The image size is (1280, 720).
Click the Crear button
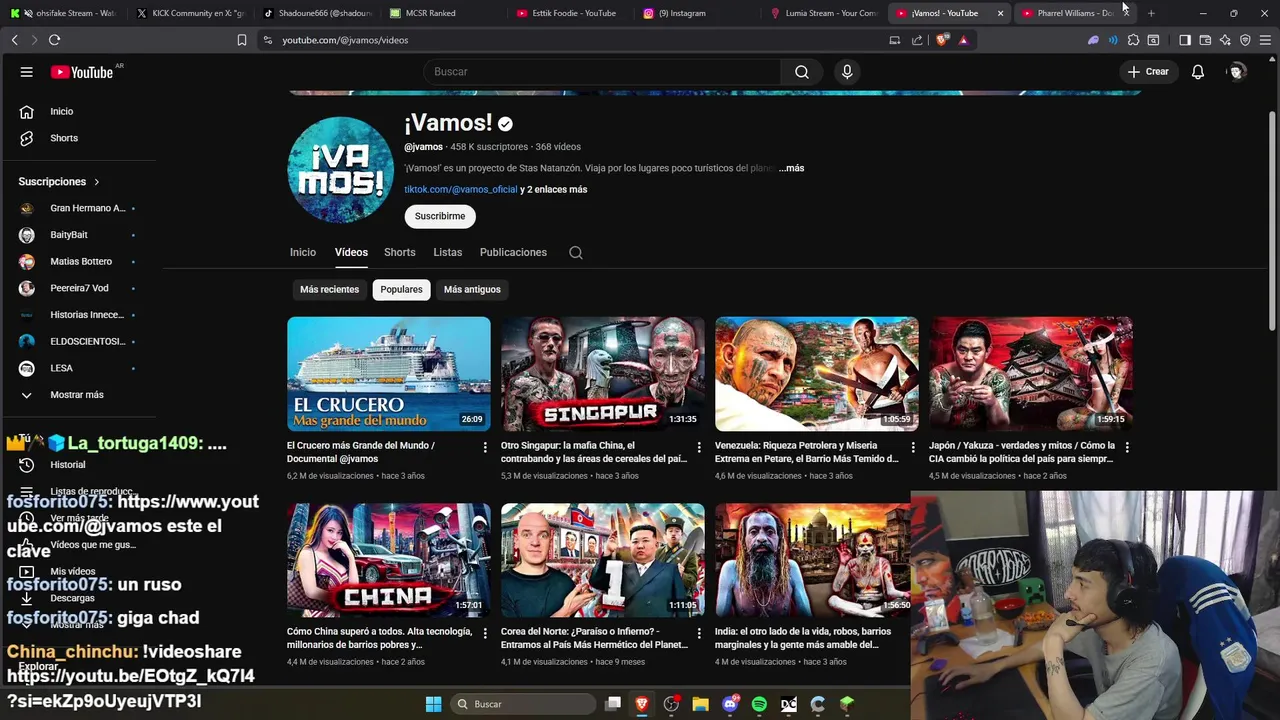point(1148,72)
